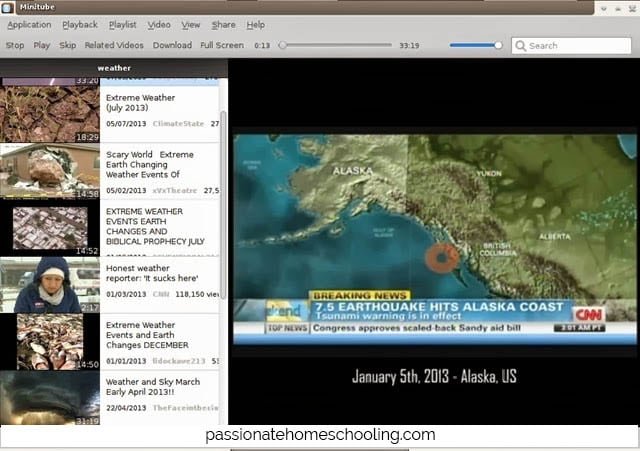Select 'Scary World Extreme Earth Changing' video title
Image resolution: width=640 pixels, height=451 pixels.
click(150, 164)
